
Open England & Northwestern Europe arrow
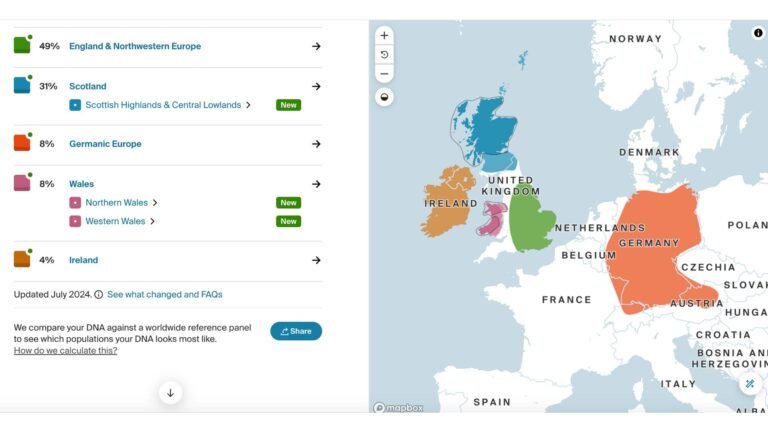pyautogui.click(x=316, y=46)
